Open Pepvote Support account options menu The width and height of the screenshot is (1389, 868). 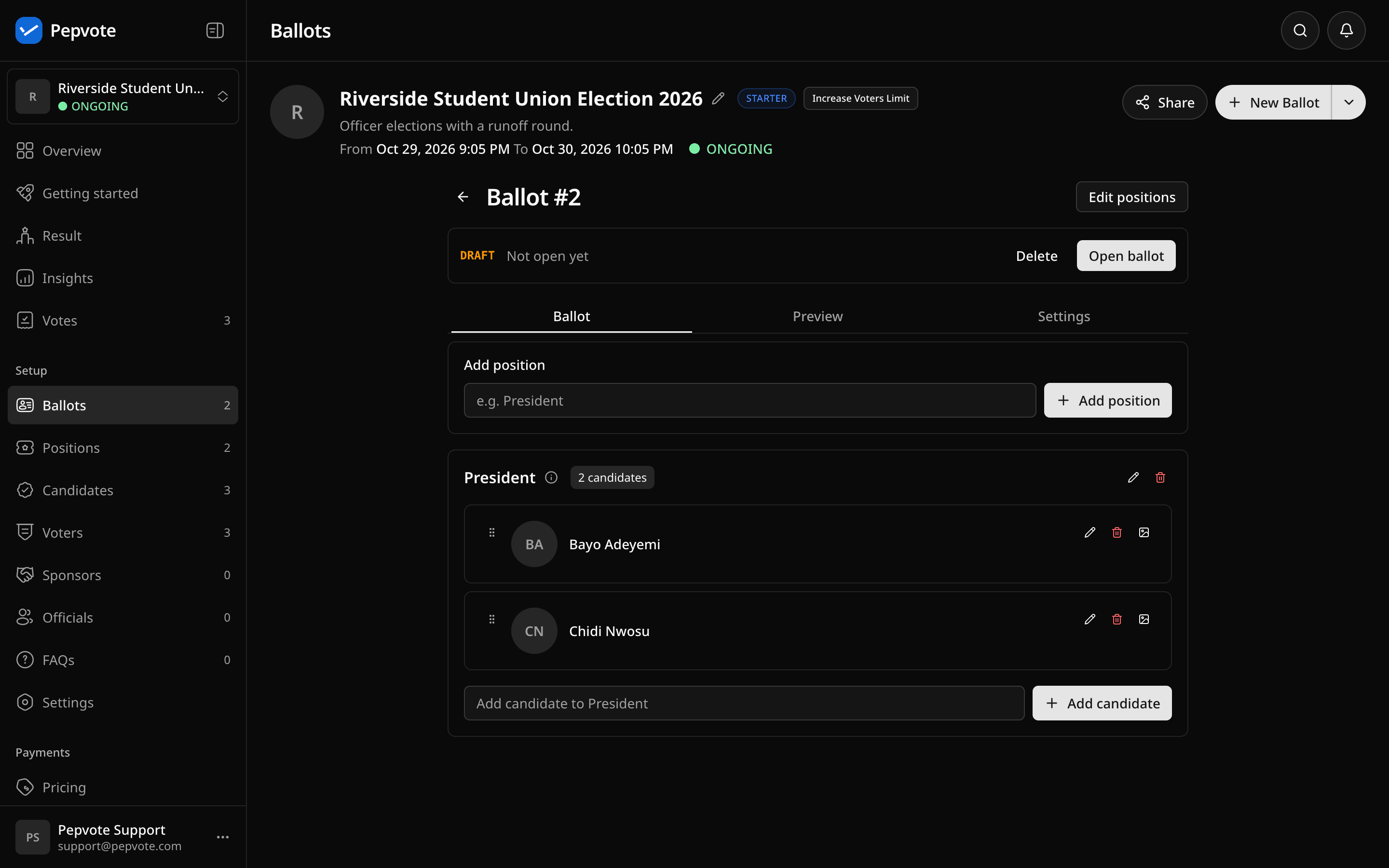223,838
